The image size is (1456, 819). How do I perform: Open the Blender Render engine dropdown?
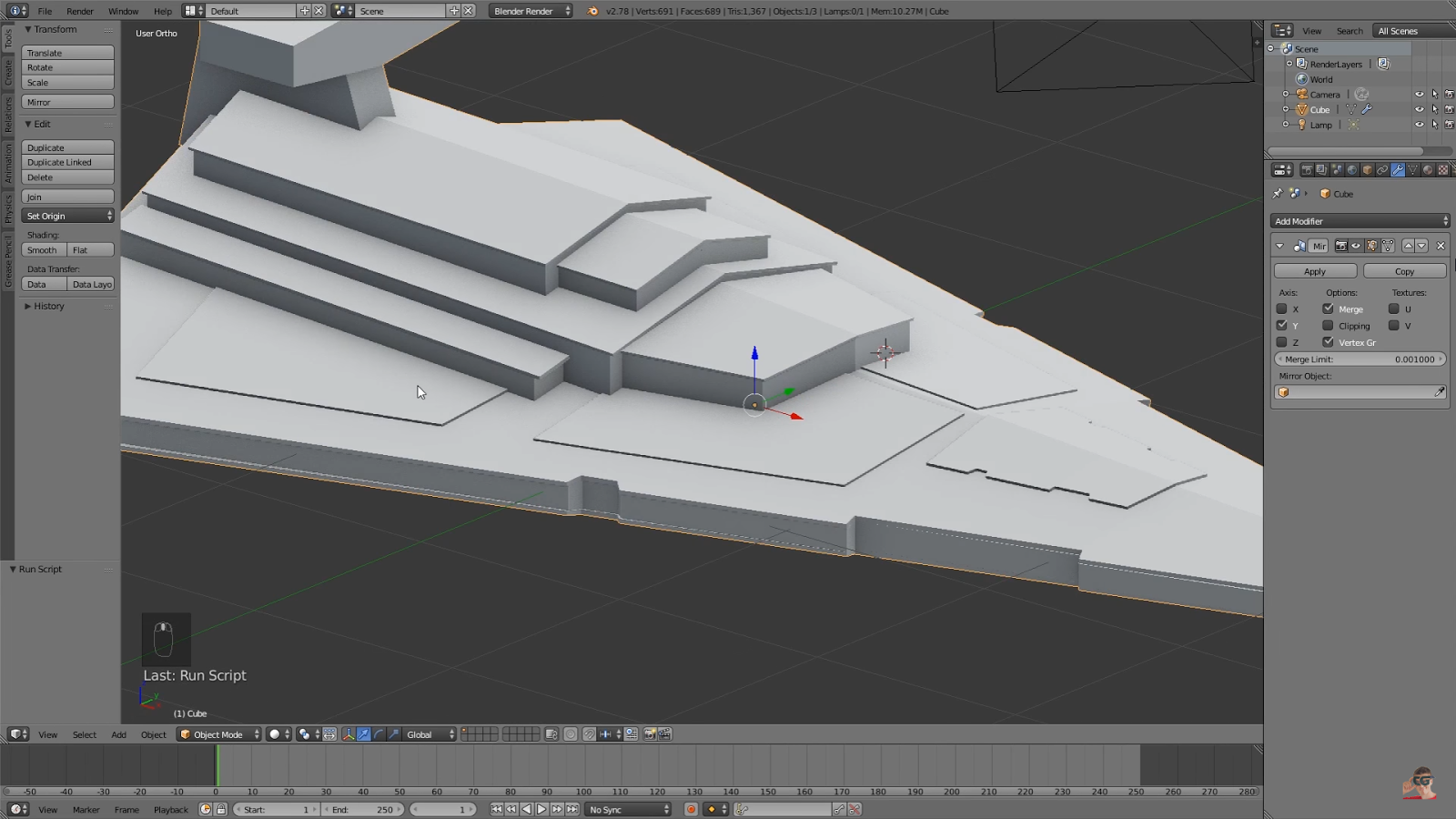point(531,11)
